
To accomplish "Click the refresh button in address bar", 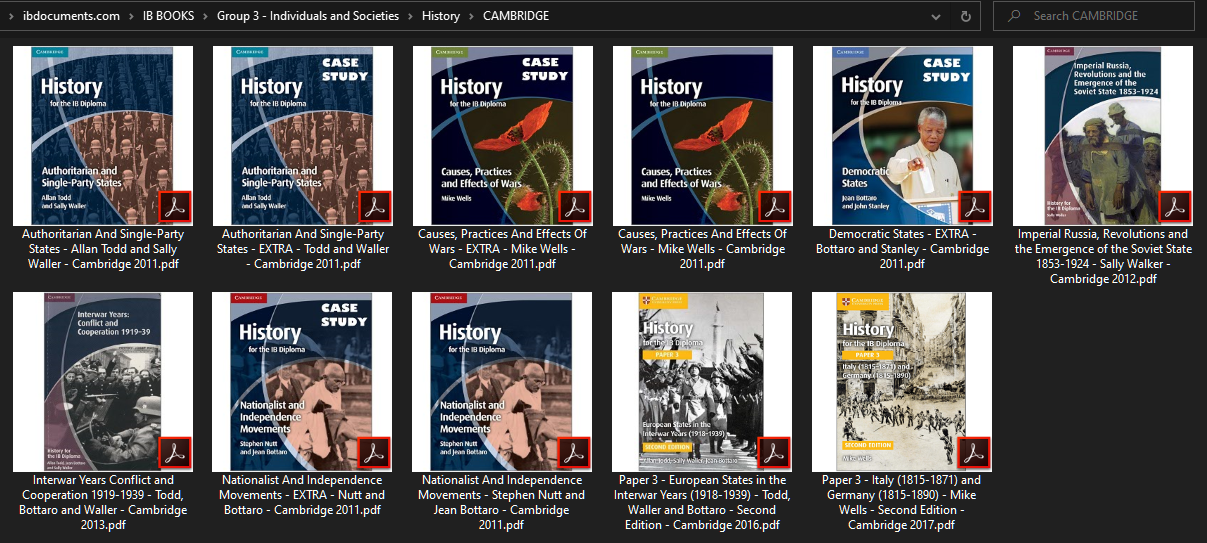I will point(965,16).
